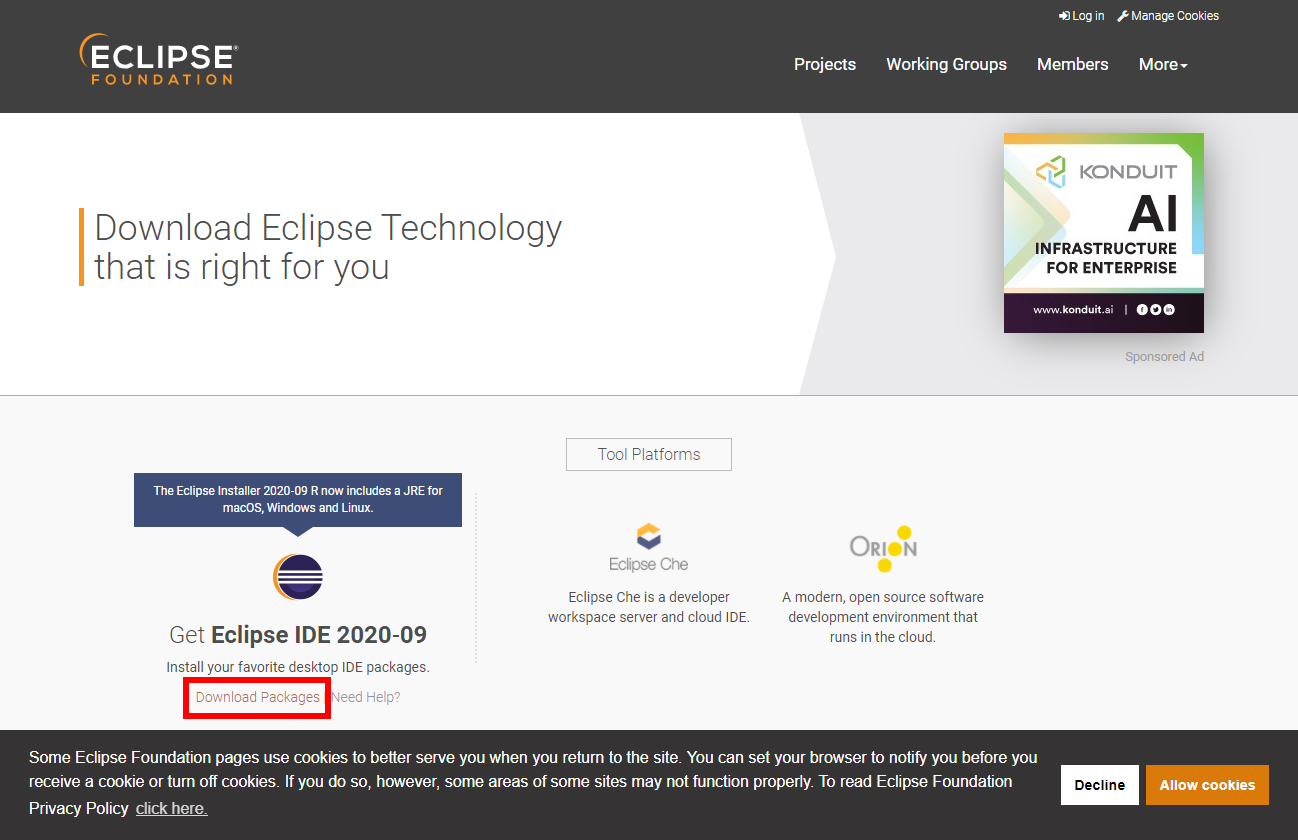The height and width of the screenshot is (840, 1298).
Task: Open Manage Cookies settings
Action: coord(1168,16)
